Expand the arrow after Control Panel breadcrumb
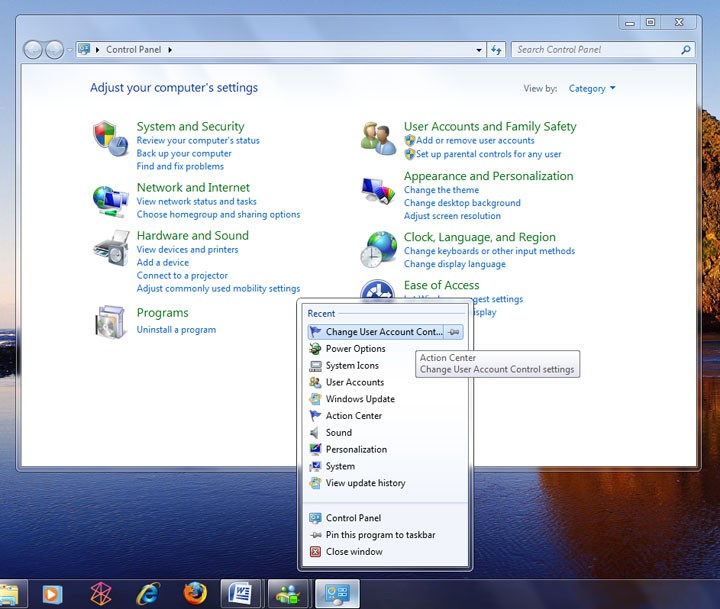This screenshot has width=720, height=609. tap(170, 50)
